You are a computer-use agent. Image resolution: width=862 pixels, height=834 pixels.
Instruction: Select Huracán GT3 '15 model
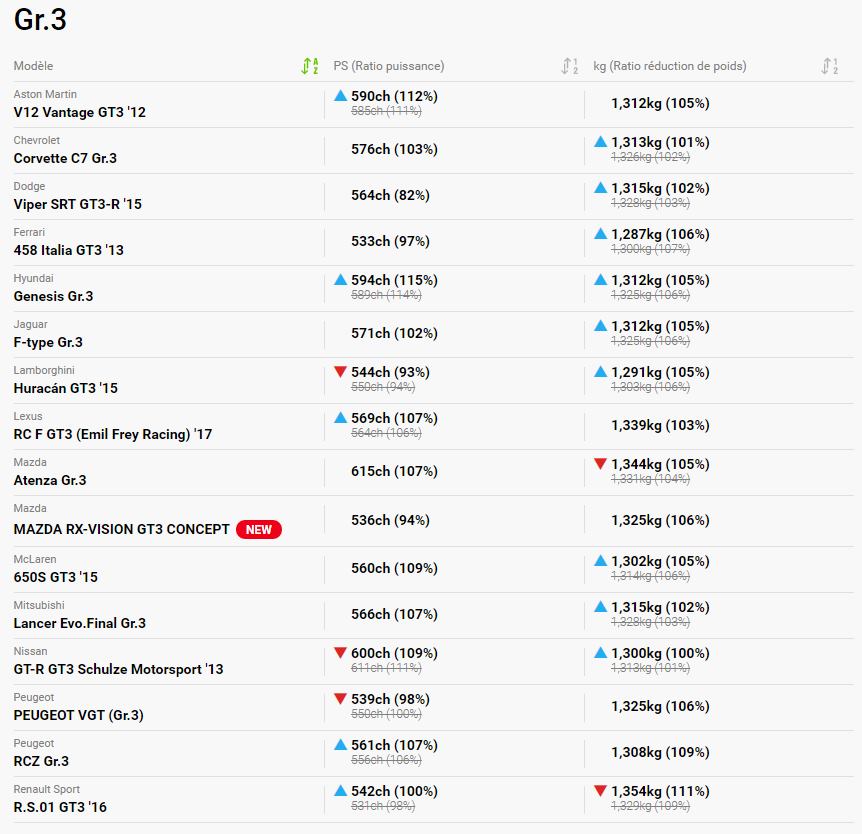click(65, 388)
